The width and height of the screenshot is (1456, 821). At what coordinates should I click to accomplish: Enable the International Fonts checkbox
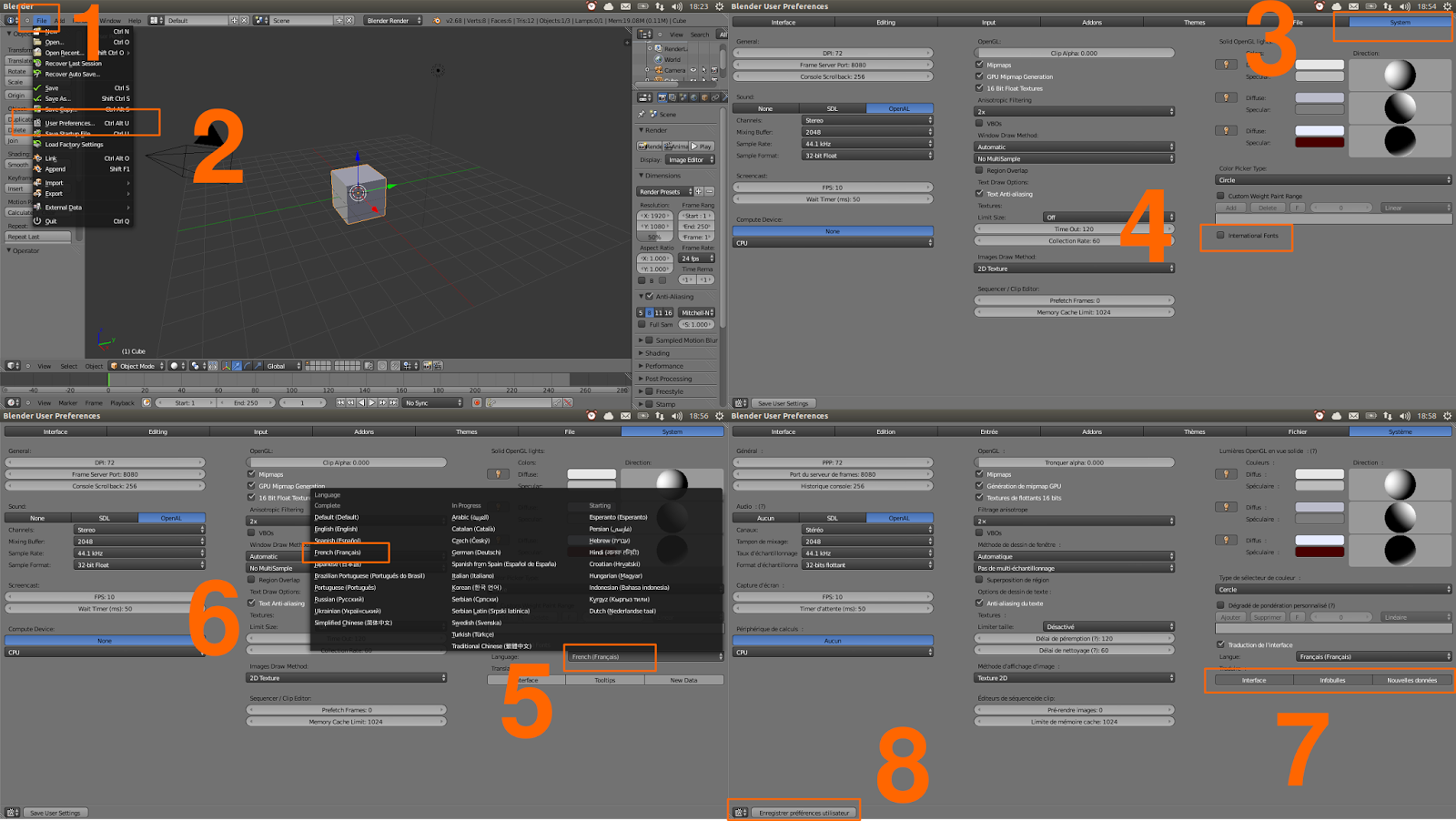[1219, 237]
